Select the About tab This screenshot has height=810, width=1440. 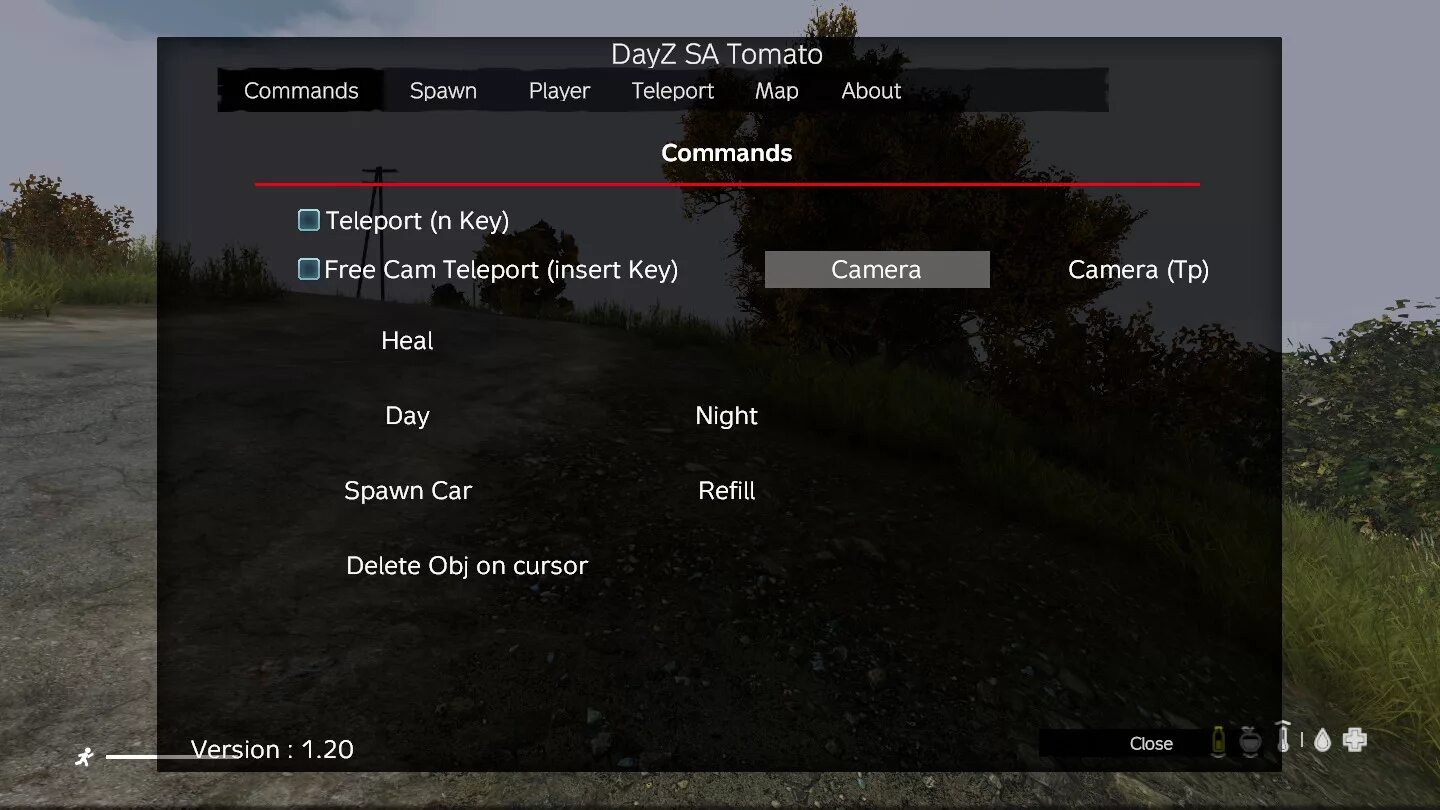(x=871, y=91)
